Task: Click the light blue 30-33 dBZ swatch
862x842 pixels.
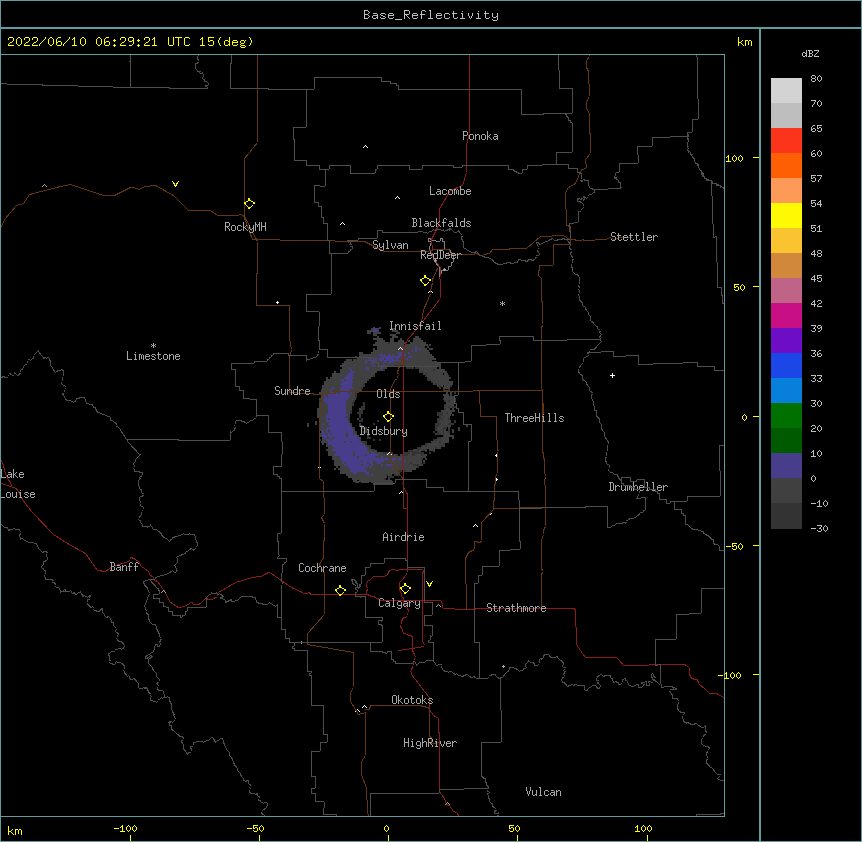Action: [786, 390]
